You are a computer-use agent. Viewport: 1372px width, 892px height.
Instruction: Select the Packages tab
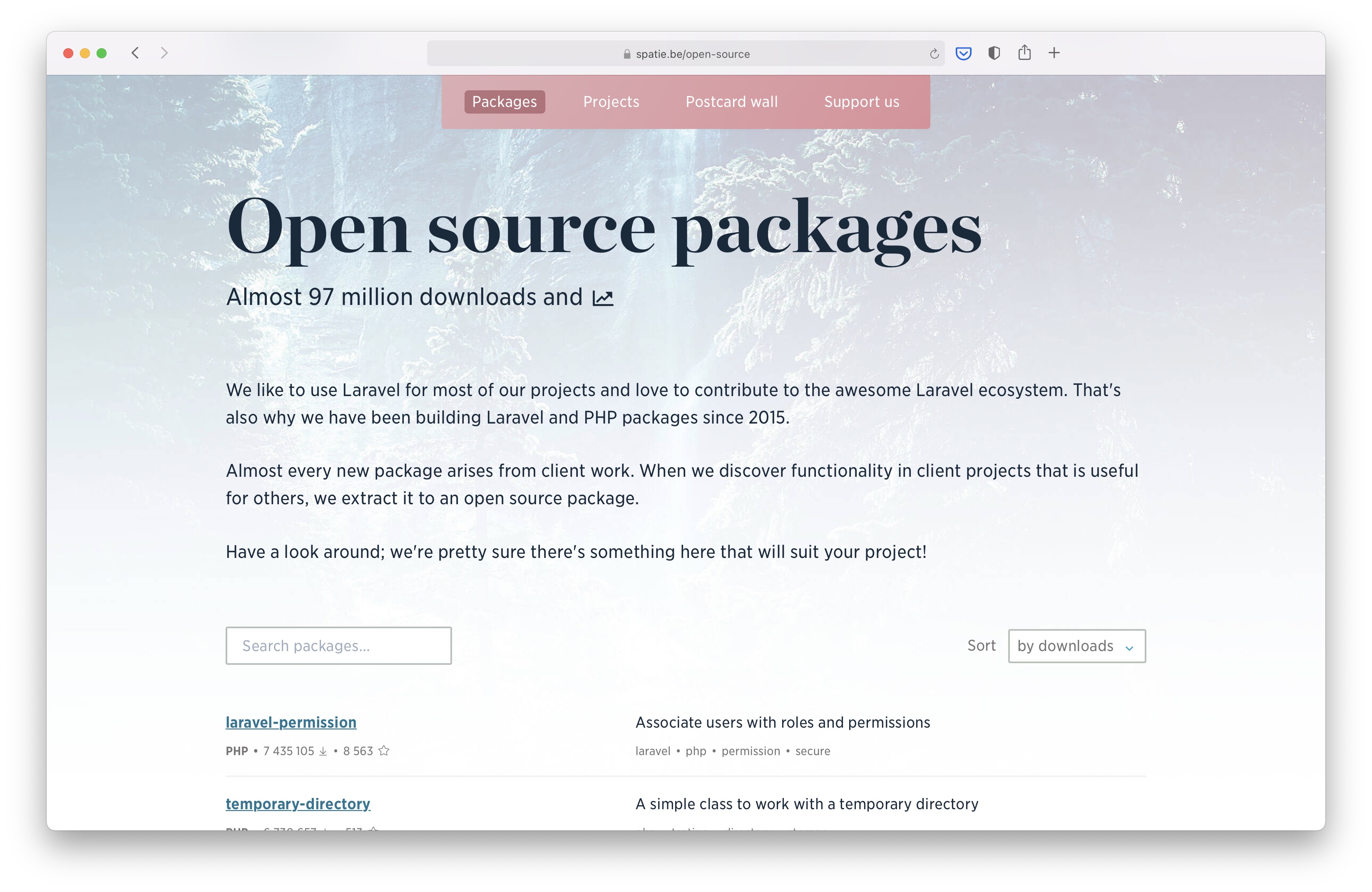pyautogui.click(x=505, y=102)
